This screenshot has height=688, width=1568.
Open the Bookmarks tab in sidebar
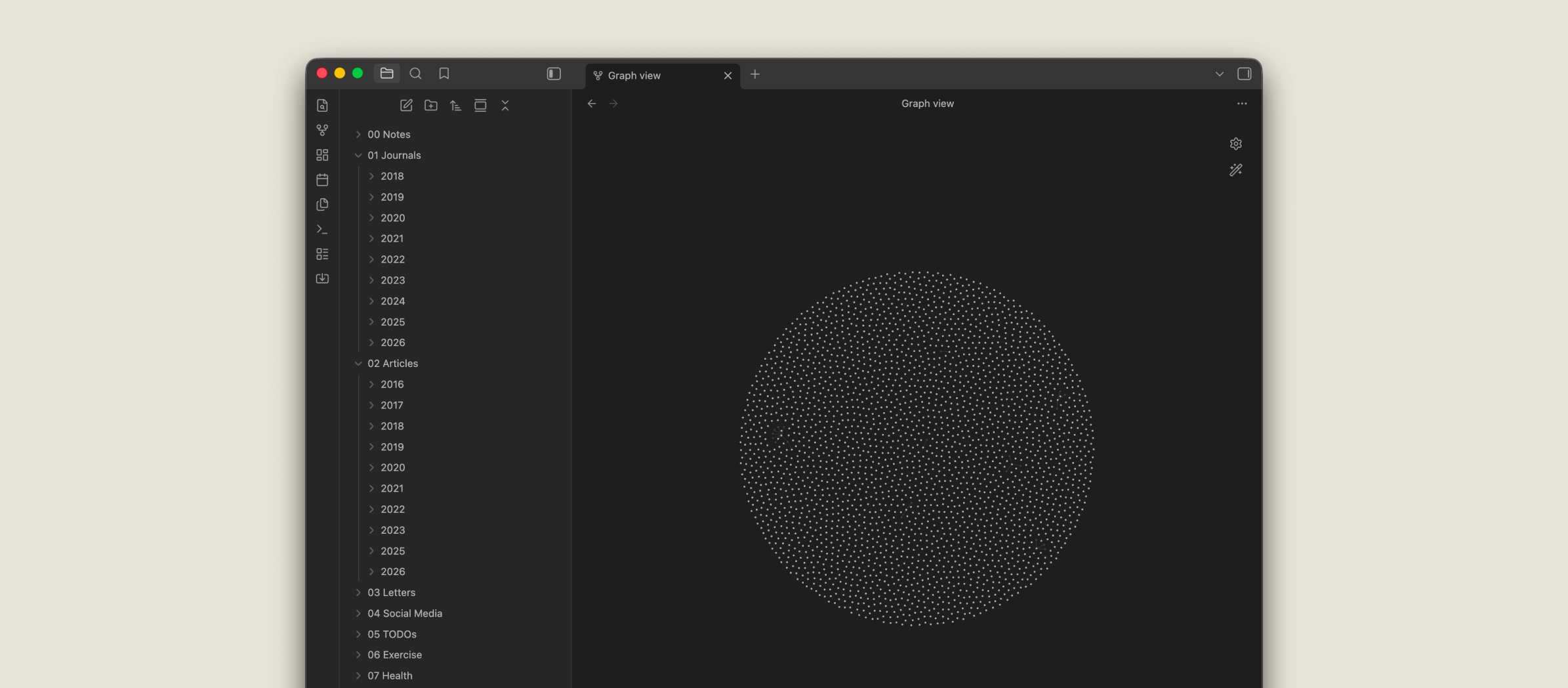pos(444,74)
